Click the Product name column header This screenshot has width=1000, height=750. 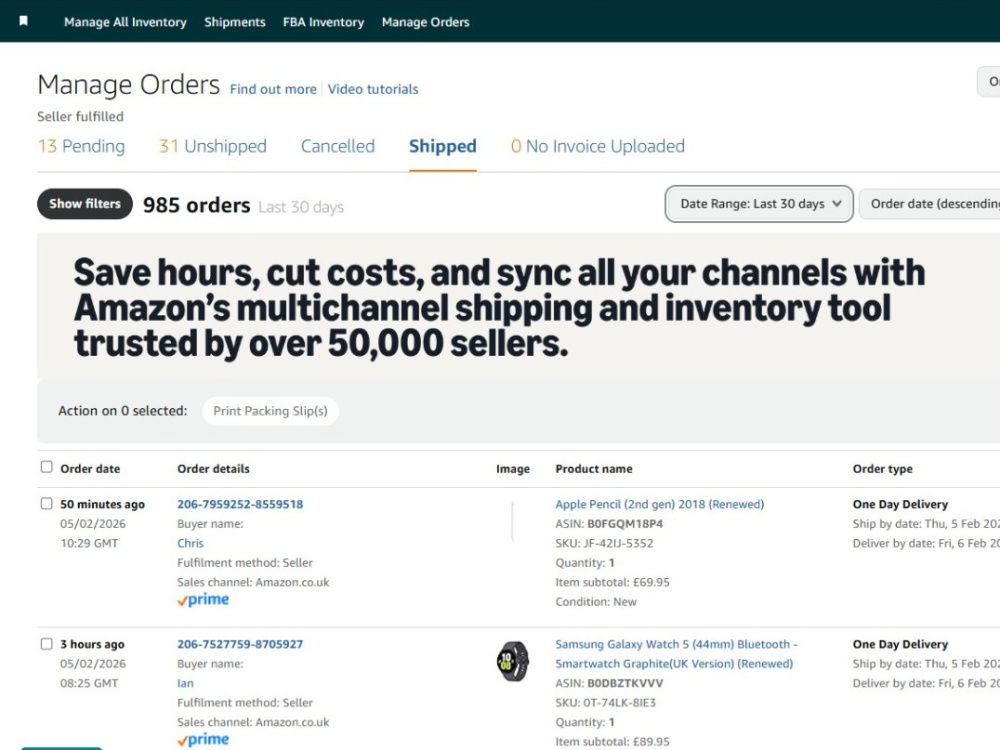(x=594, y=469)
